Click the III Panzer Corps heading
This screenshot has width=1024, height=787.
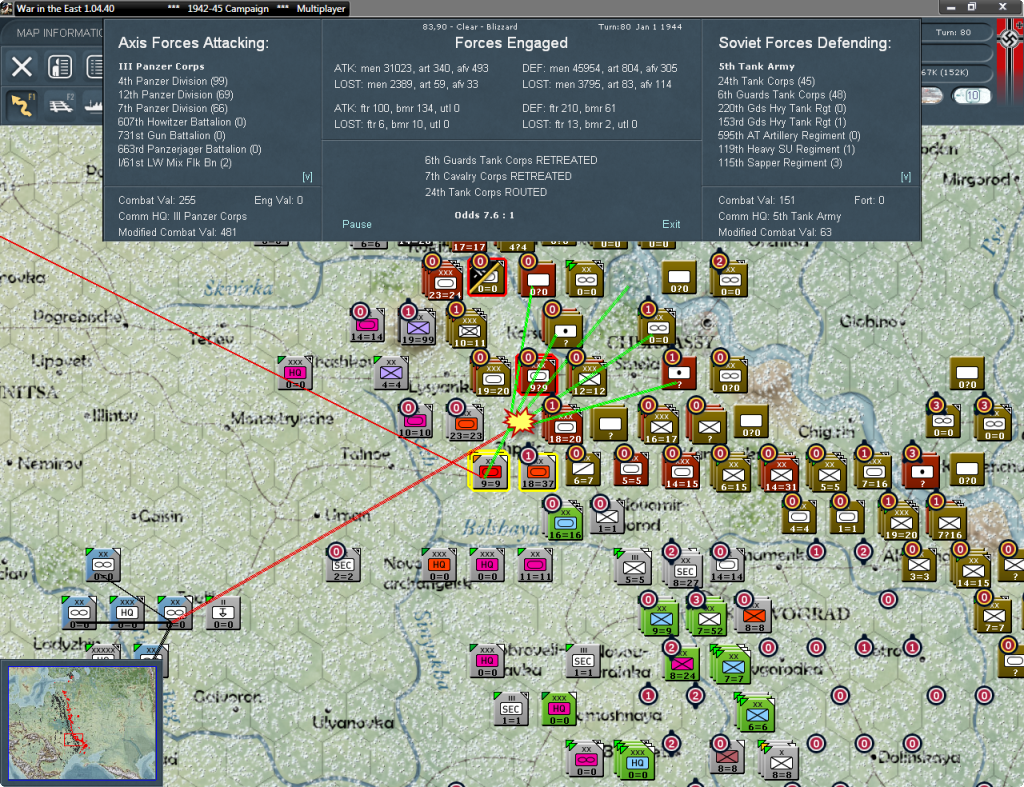tap(161, 67)
